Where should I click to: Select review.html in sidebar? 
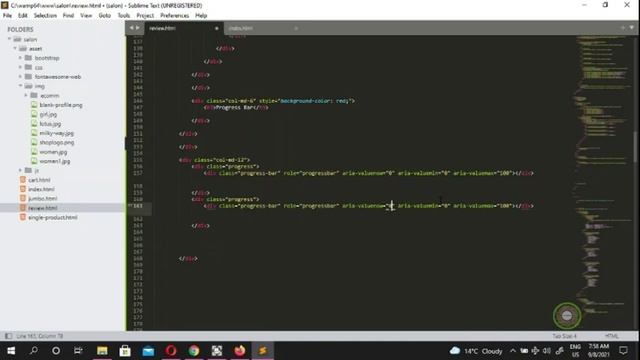point(42,208)
